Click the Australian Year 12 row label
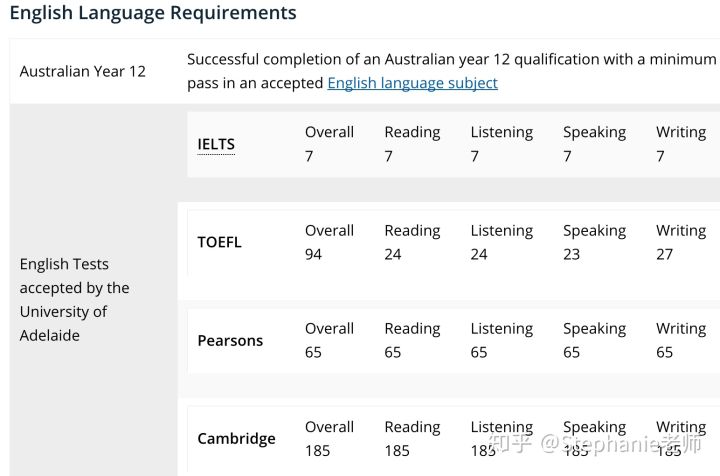720x476 pixels. pos(83,71)
